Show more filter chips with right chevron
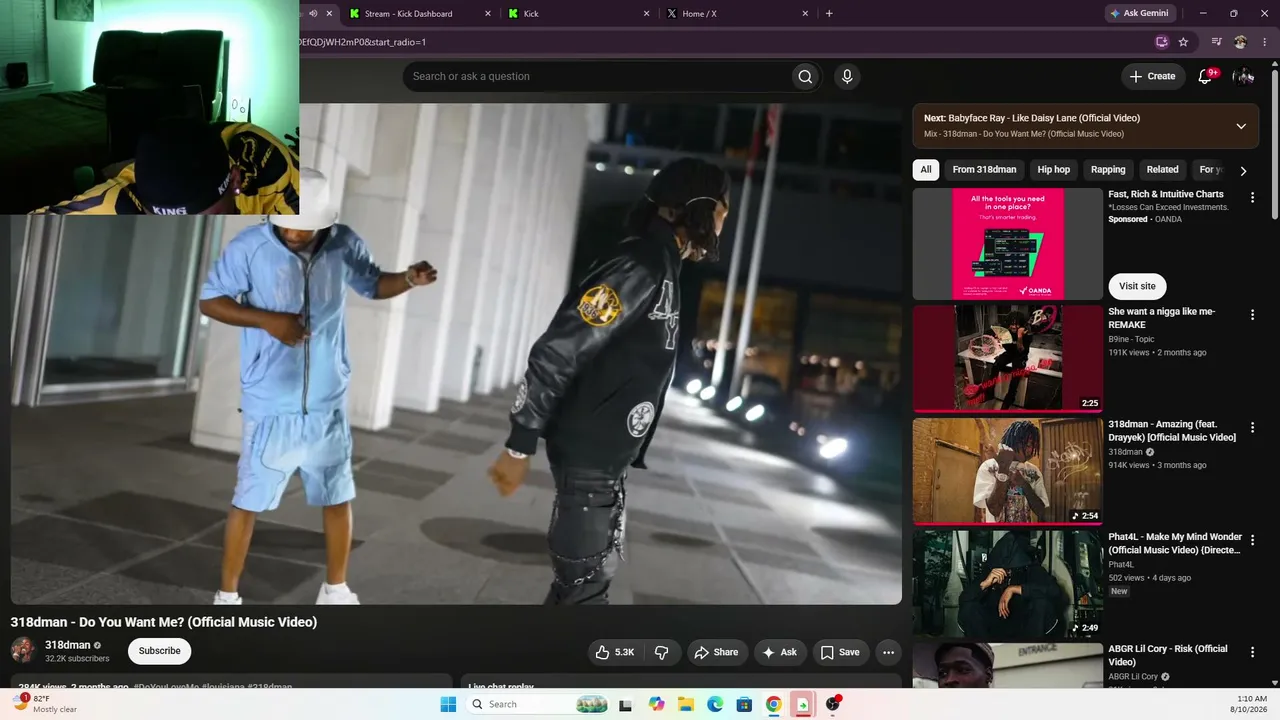The image size is (1280, 720). pyautogui.click(x=1243, y=170)
